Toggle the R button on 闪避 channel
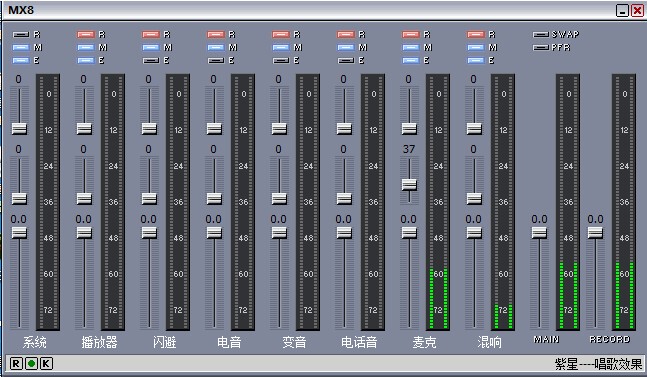Image resolution: width=647 pixels, height=377 pixels. pos(151,35)
